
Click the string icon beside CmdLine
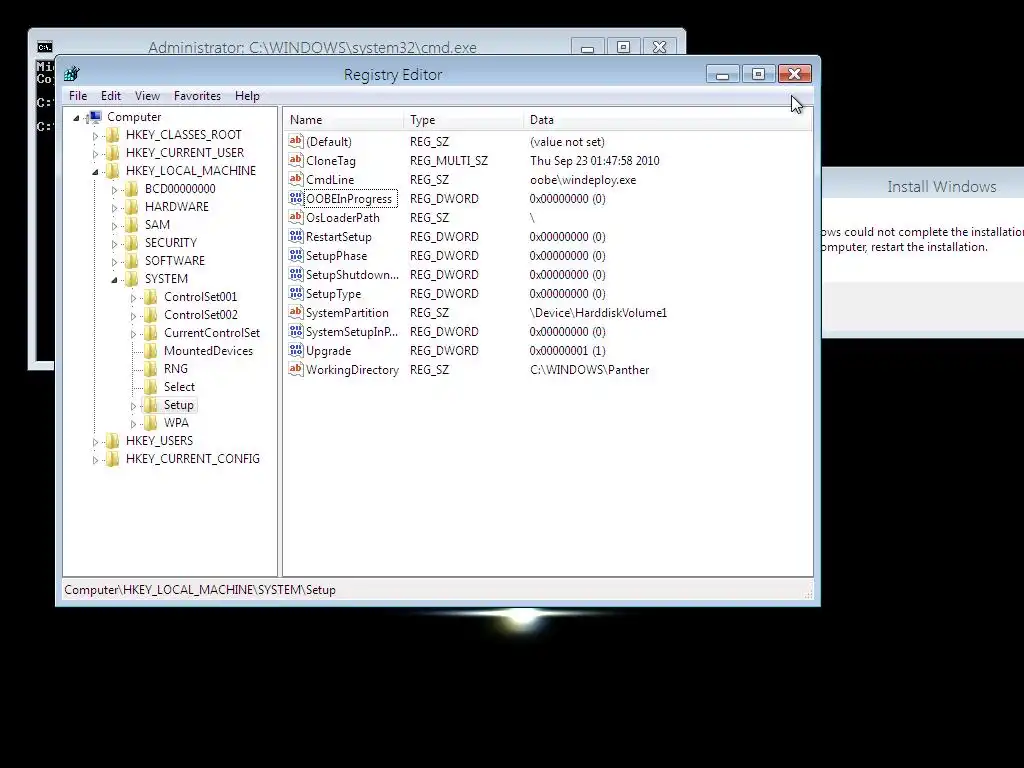click(296, 179)
